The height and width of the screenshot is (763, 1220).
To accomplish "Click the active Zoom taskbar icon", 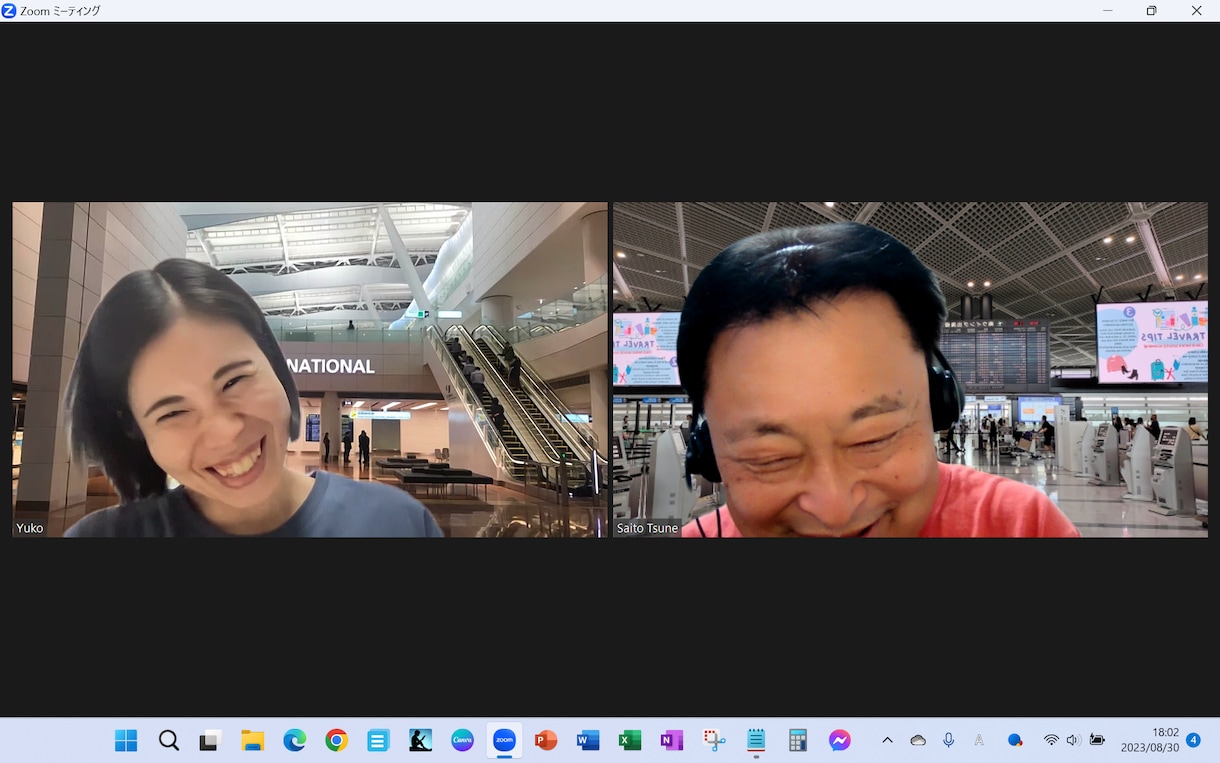I will coord(504,740).
